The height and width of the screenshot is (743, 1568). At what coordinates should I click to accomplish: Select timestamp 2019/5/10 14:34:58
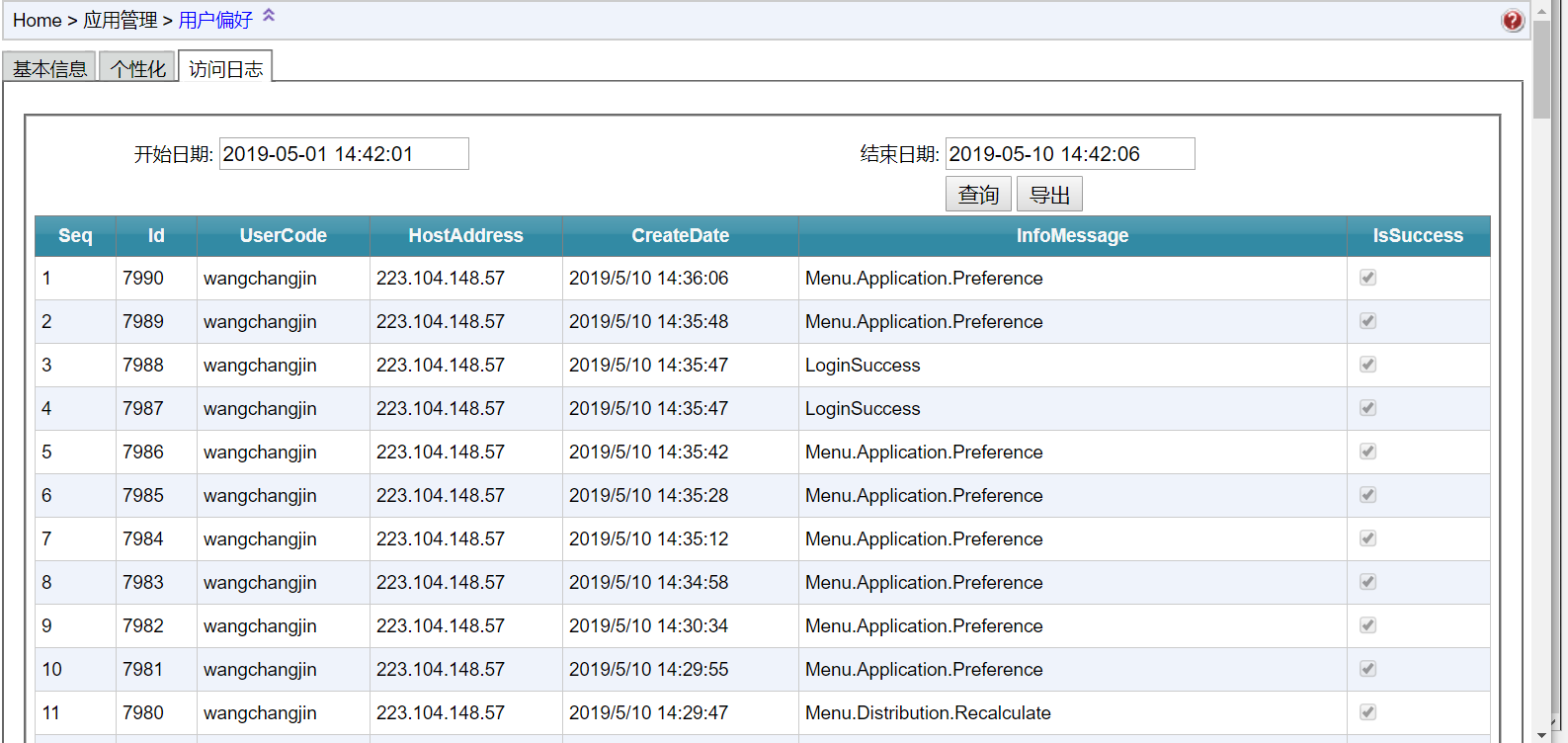[x=648, y=583]
